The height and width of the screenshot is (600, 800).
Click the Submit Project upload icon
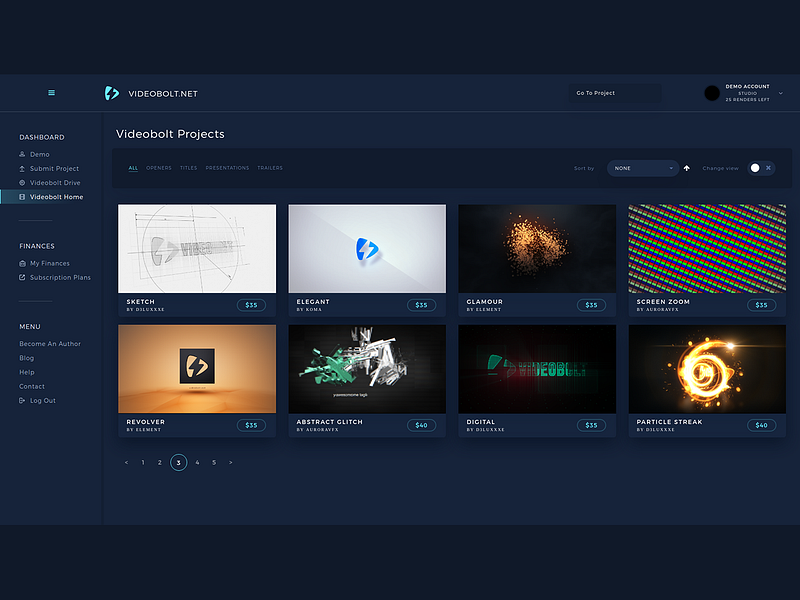coord(22,168)
